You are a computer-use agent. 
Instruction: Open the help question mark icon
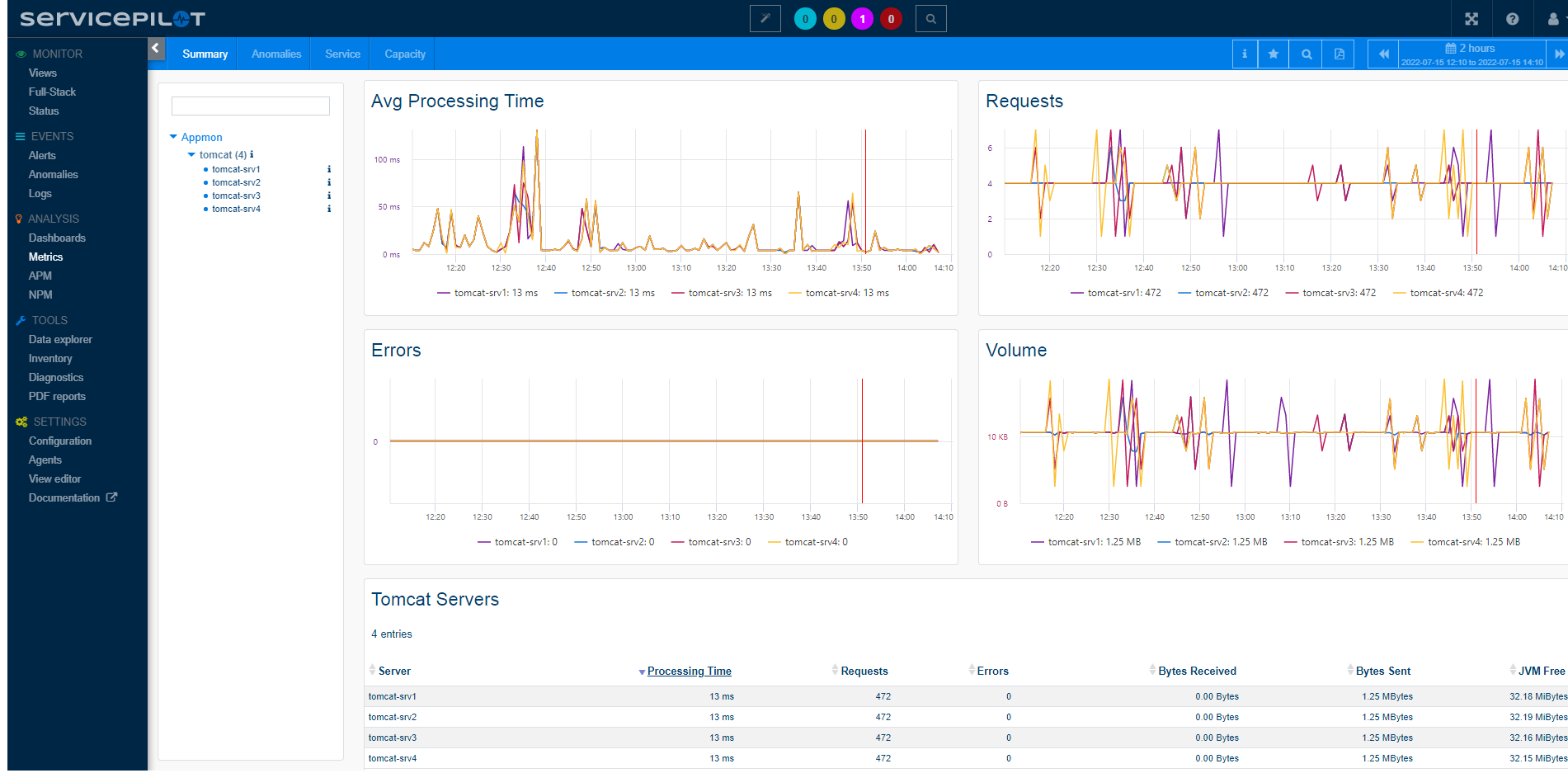tap(1512, 19)
